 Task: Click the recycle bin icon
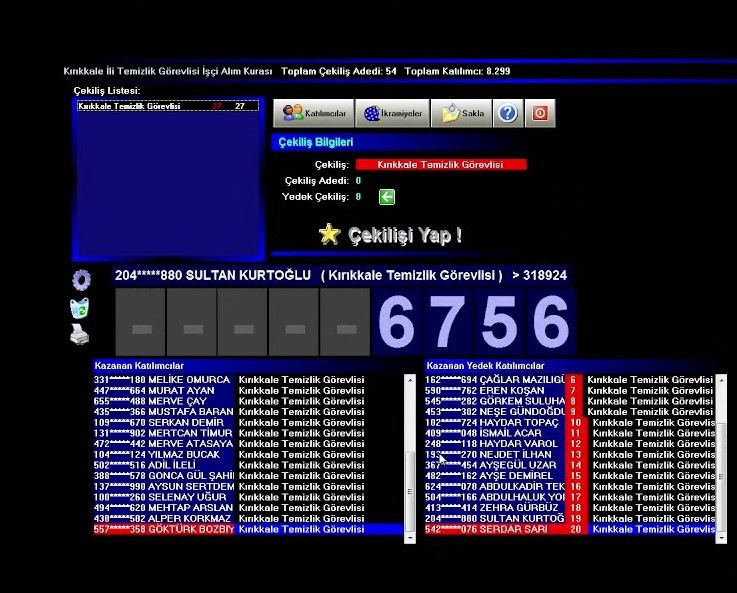[80, 308]
